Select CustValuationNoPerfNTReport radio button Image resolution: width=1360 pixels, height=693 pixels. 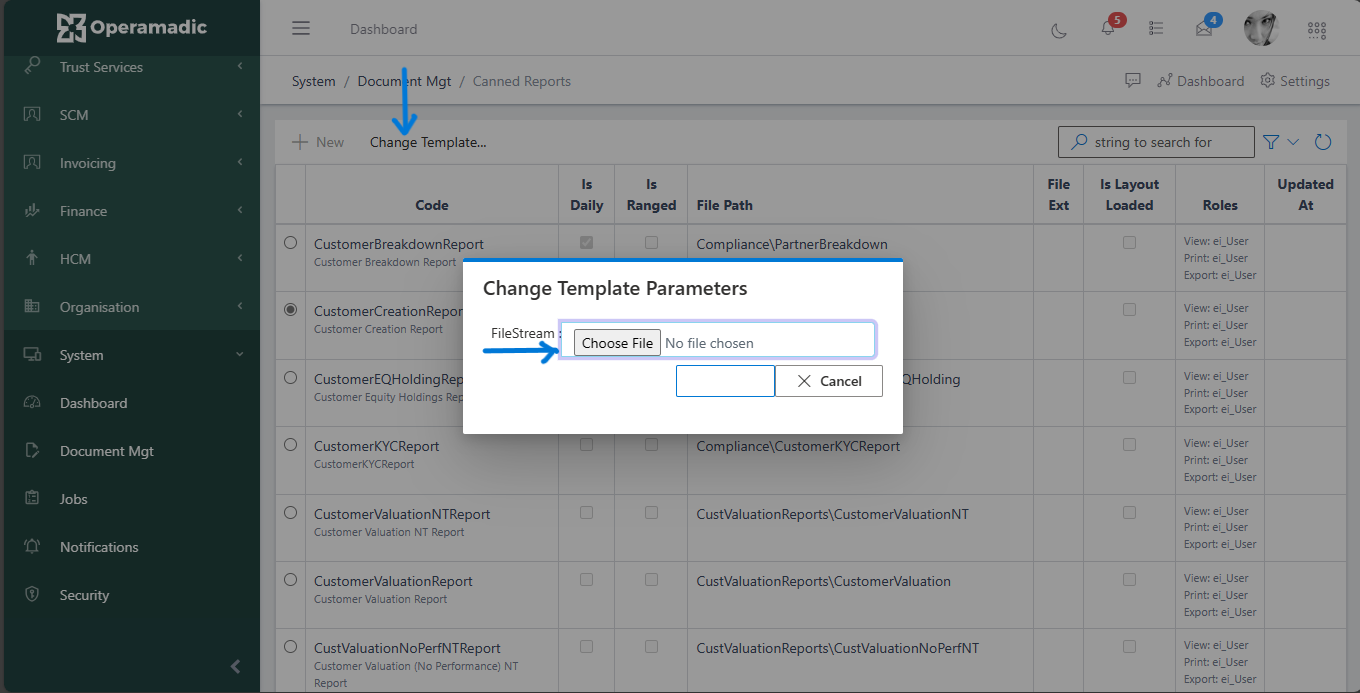[x=291, y=646]
